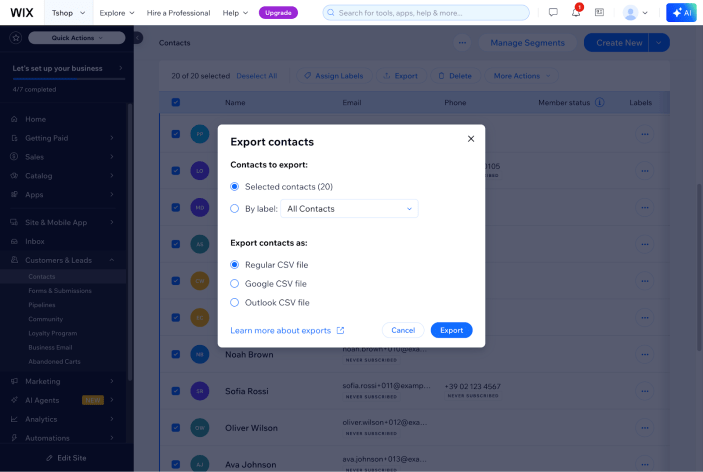Select the Outlook CSV file option

pyautogui.click(x=235, y=302)
